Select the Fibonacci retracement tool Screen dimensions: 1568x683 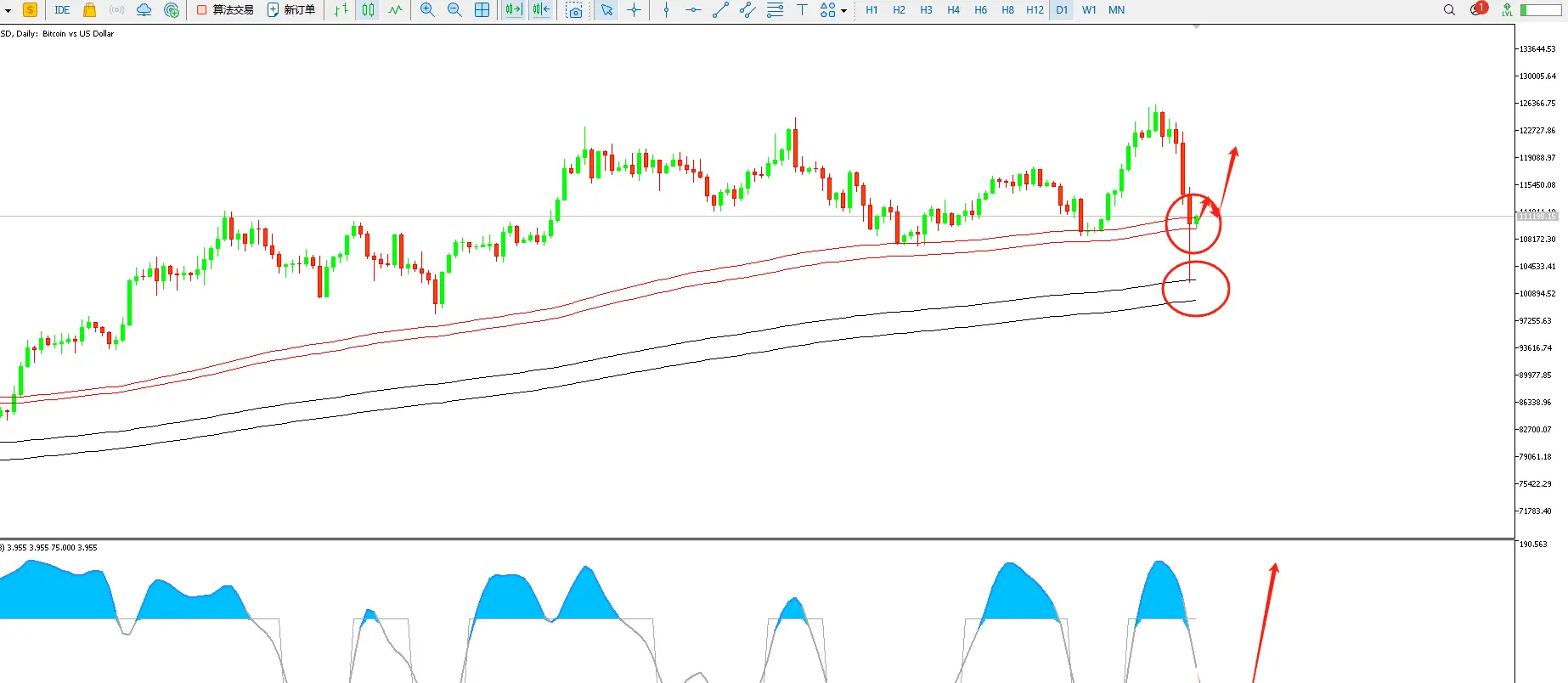775,10
